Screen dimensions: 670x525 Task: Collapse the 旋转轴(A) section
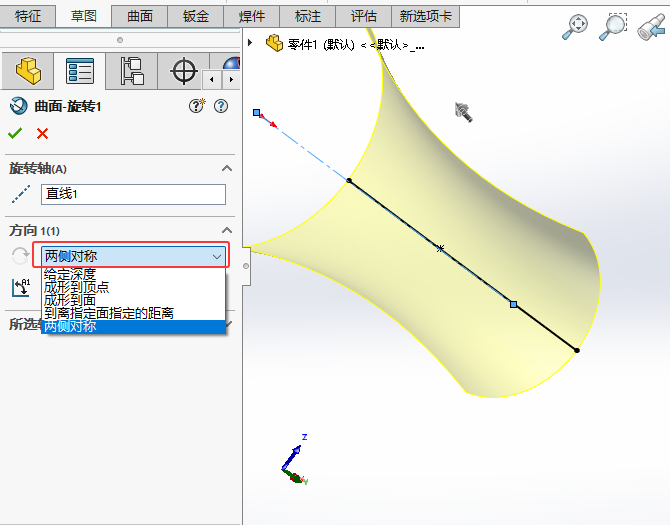coord(227,168)
